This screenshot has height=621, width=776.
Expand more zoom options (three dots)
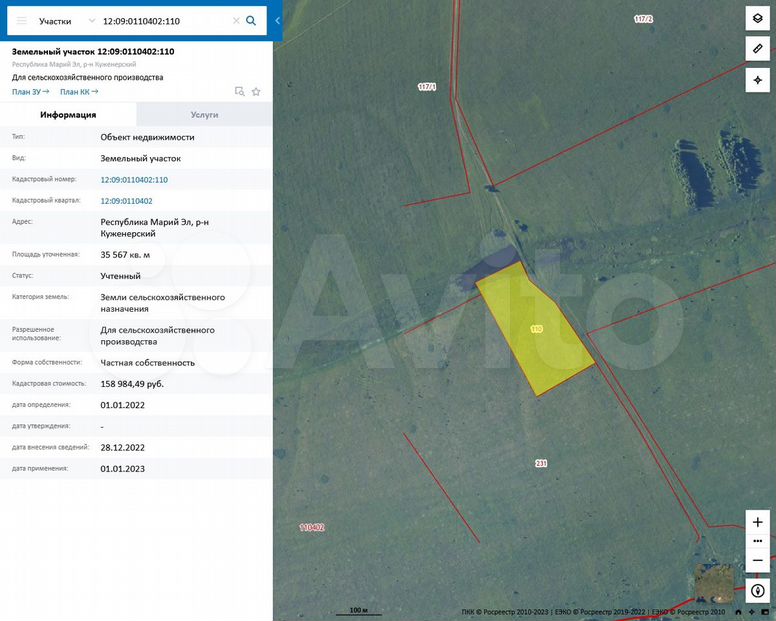point(757,541)
